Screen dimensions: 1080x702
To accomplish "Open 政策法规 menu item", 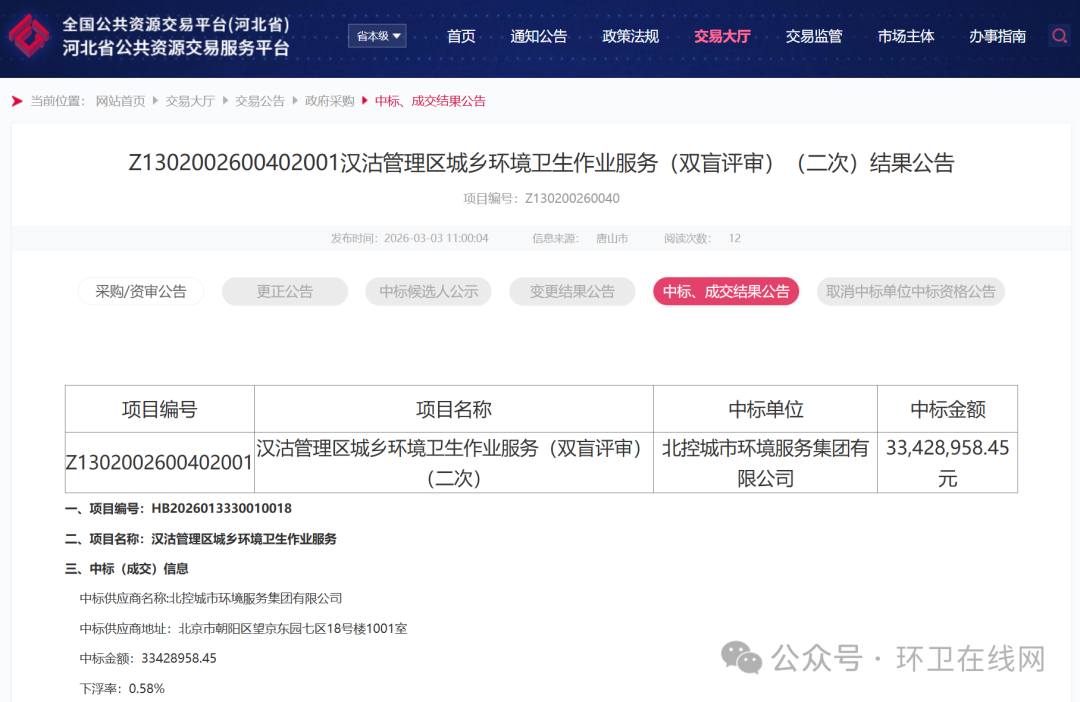I will pyautogui.click(x=630, y=37).
